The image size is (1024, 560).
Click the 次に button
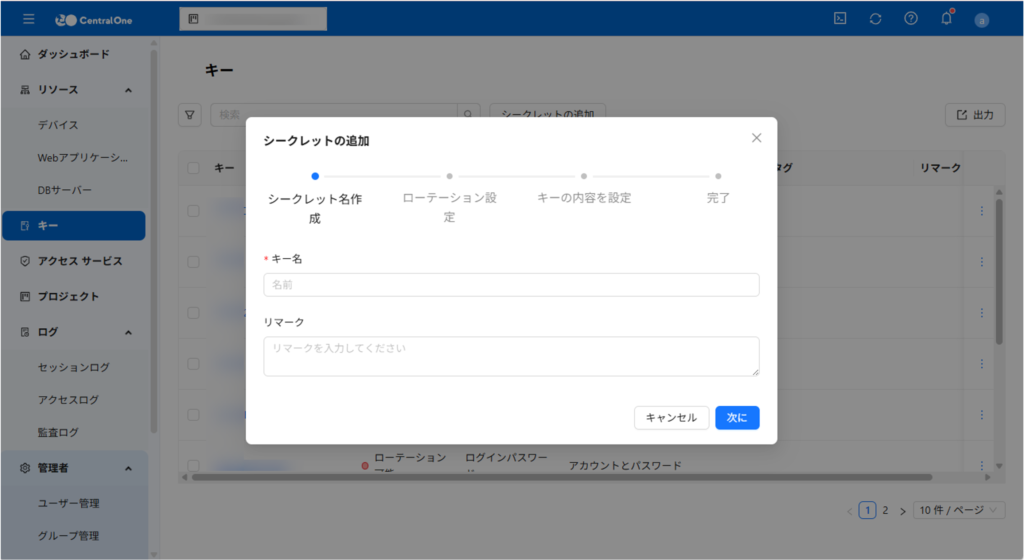[737, 418]
